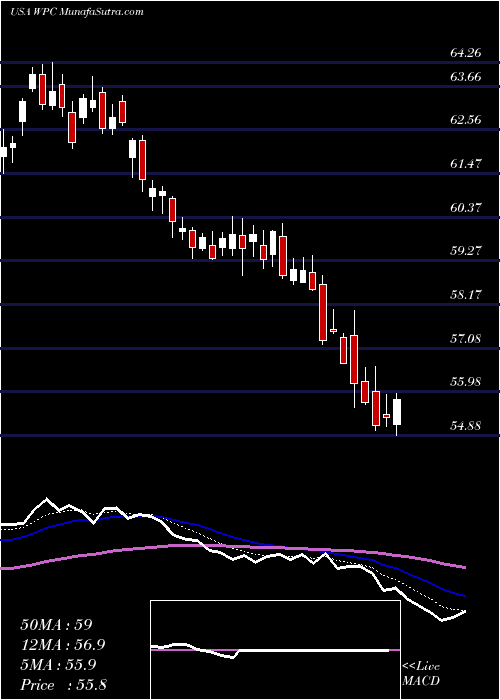Click the <<Live MACD label
This screenshot has height=700, width=500.
tap(421, 674)
